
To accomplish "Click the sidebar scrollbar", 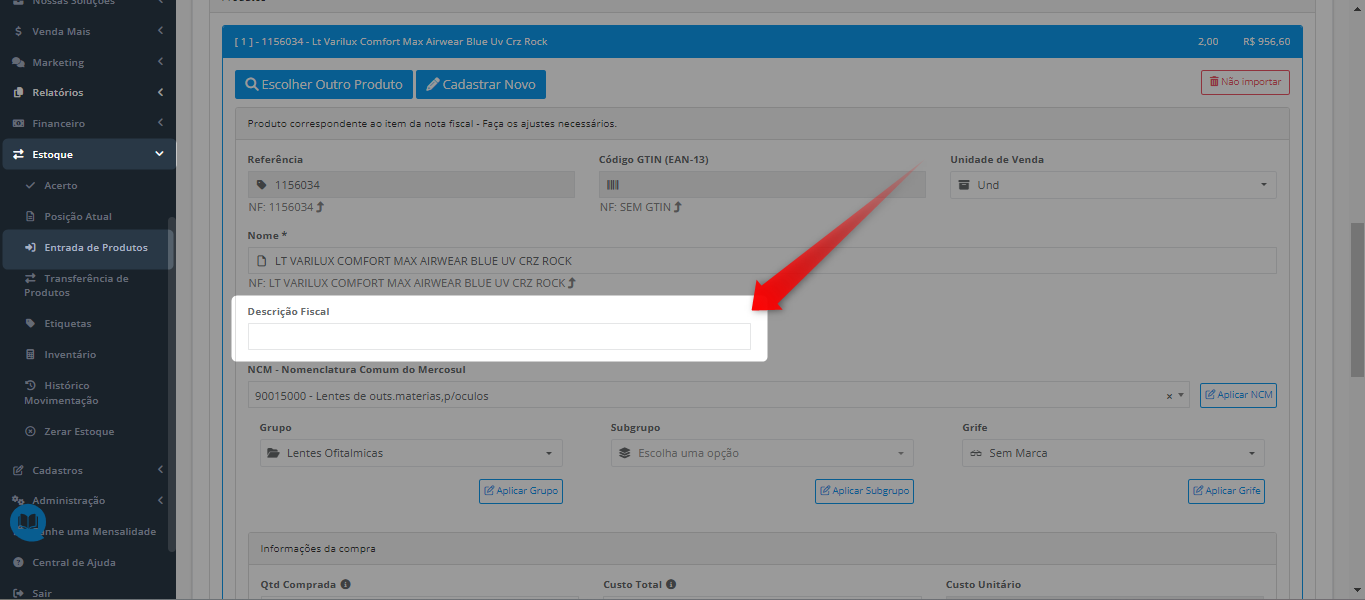I will pyautogui.click(x=171, y=385).
